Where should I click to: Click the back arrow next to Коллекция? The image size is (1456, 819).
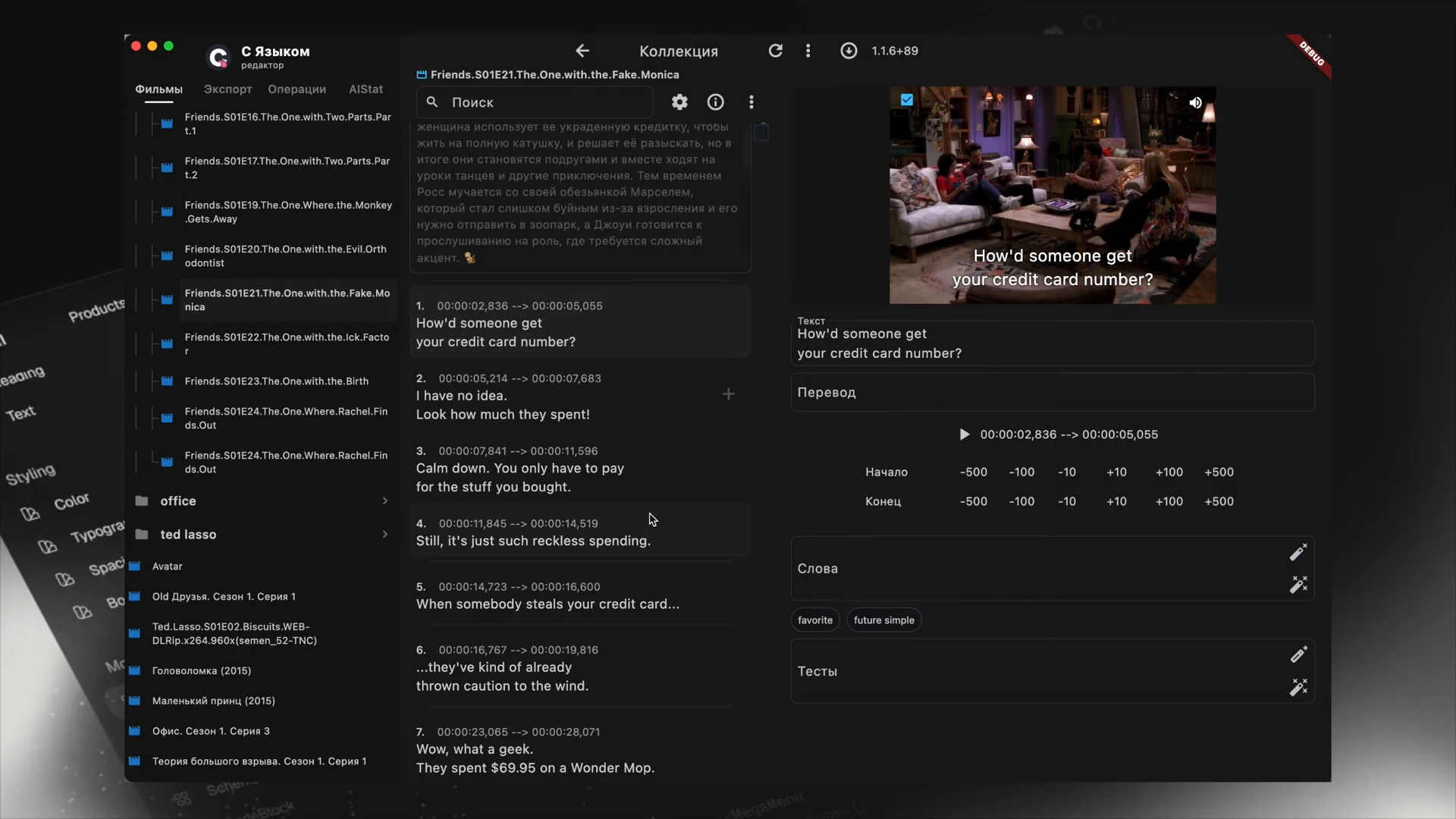(x=582, y=51)
